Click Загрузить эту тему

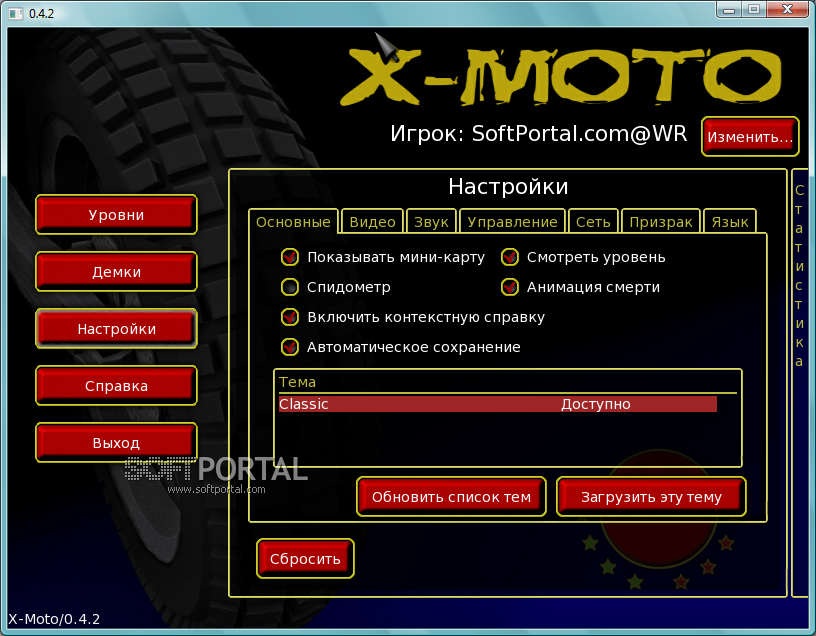pyautogui.click(x=651, y=497)
